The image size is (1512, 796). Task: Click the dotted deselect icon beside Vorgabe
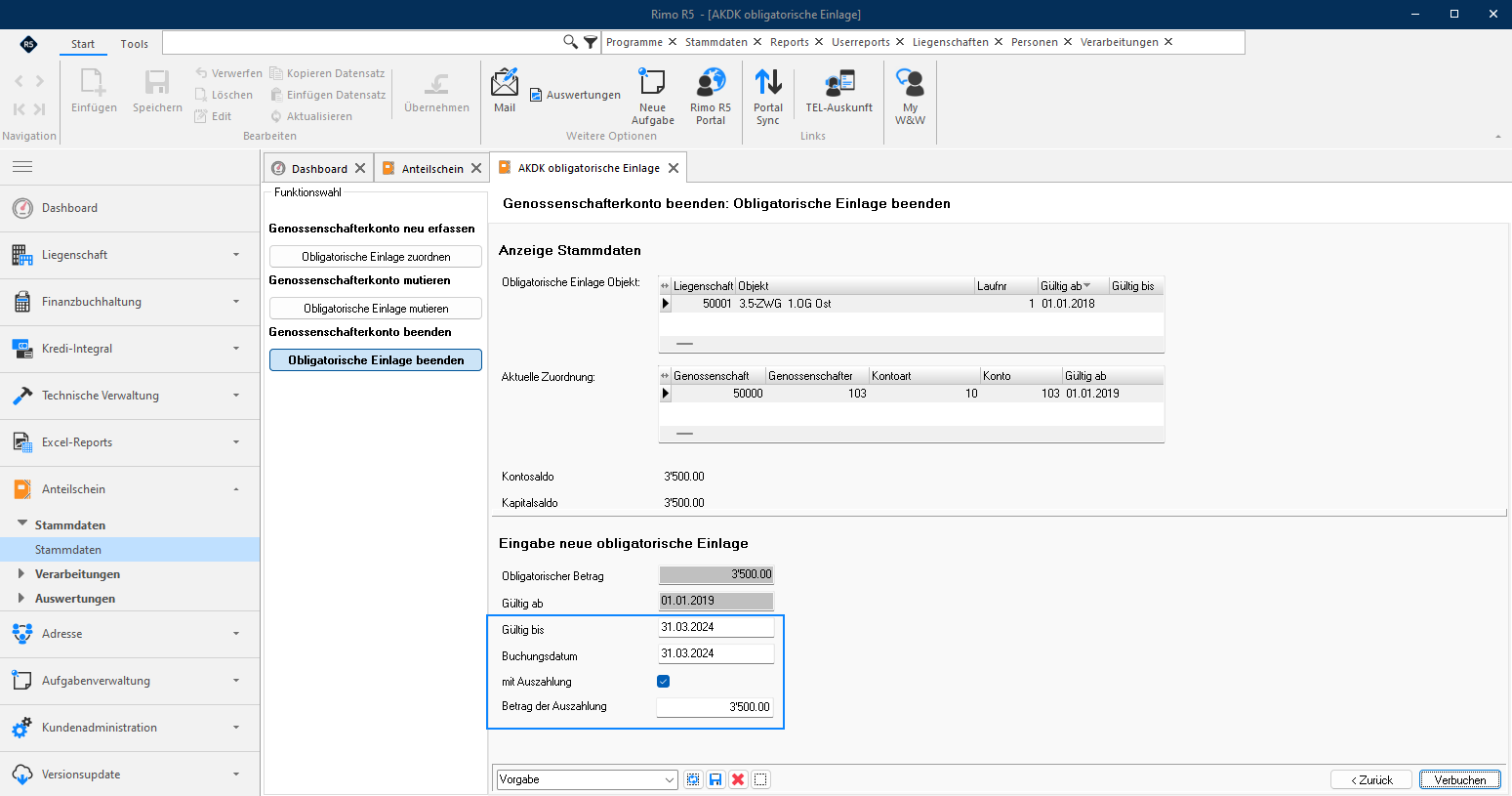[x=761, y=779]
